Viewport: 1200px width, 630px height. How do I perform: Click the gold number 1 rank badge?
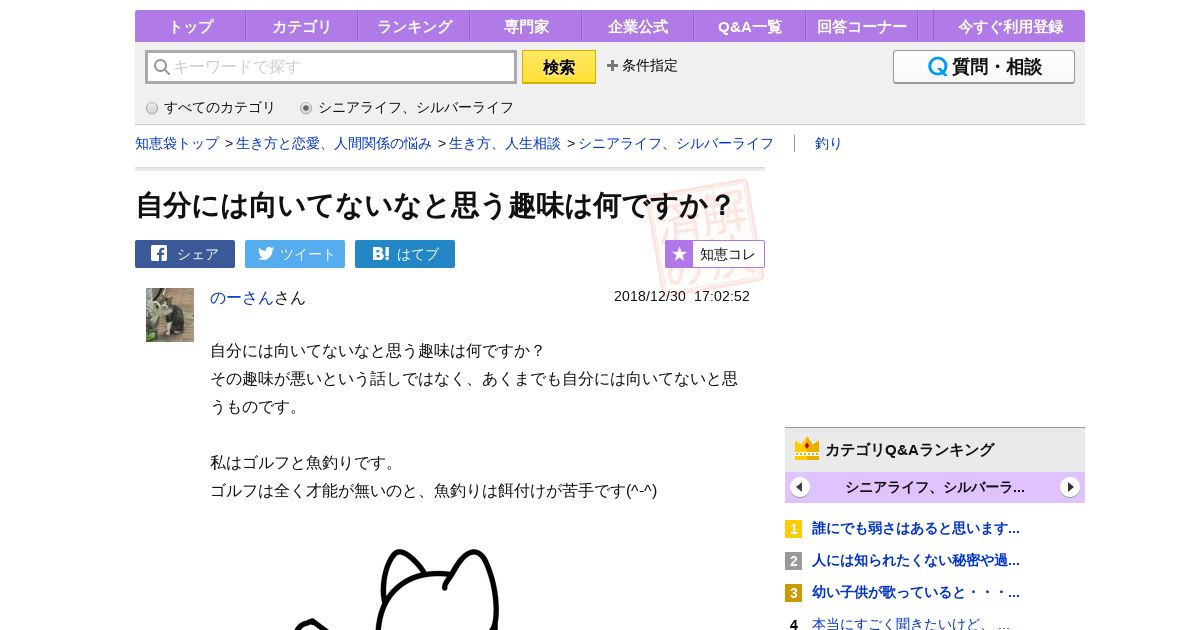tap(793, 529)
